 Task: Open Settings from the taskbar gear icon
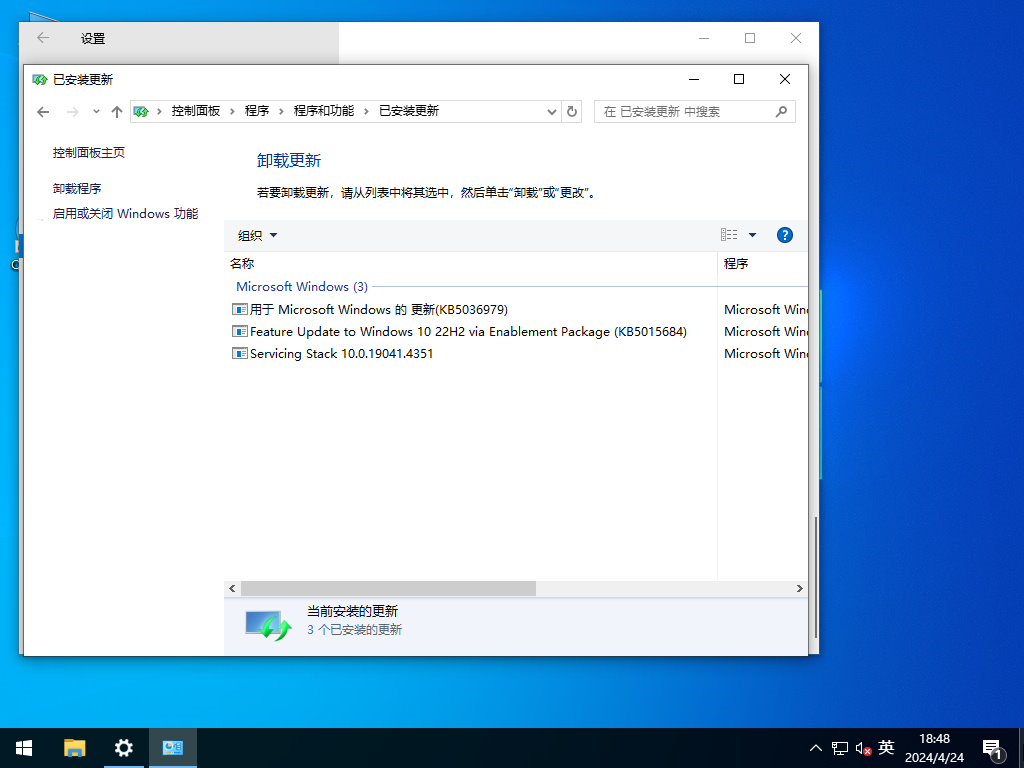123,747
